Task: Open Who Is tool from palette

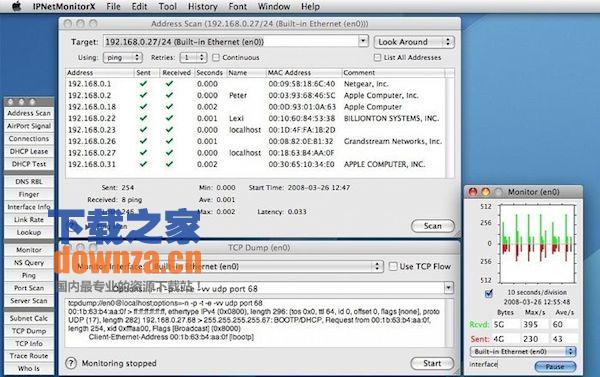Action: tap(29, 369)
